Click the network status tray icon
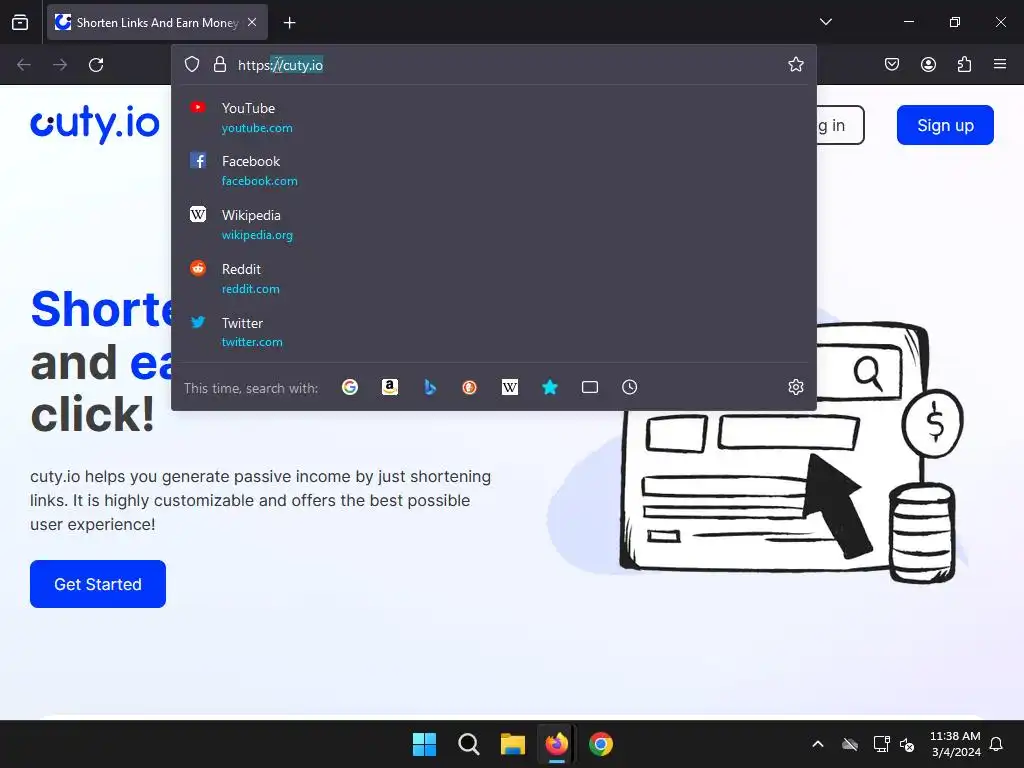1024x768 pixels. [881, 744]
